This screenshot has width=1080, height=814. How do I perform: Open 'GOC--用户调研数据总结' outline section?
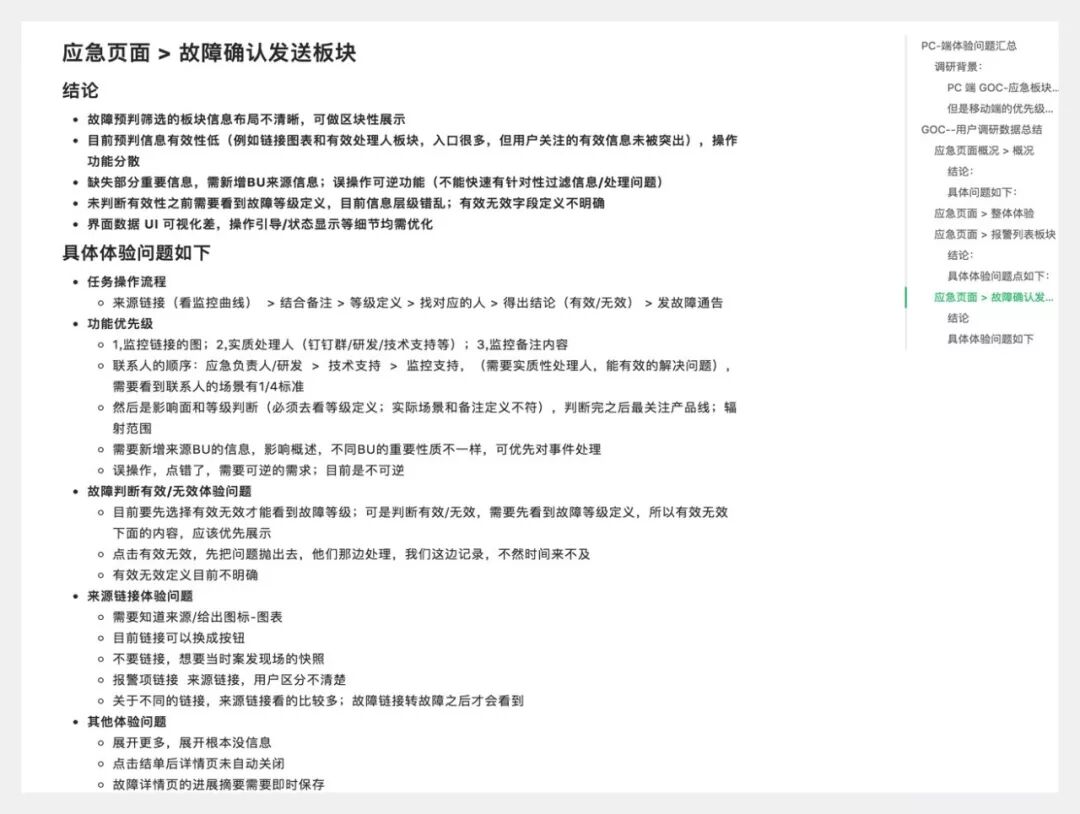pos(982,129)
